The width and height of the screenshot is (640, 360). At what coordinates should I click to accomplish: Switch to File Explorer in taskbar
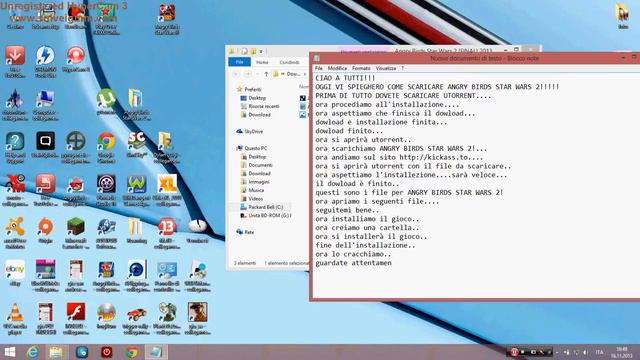(56, 352)
